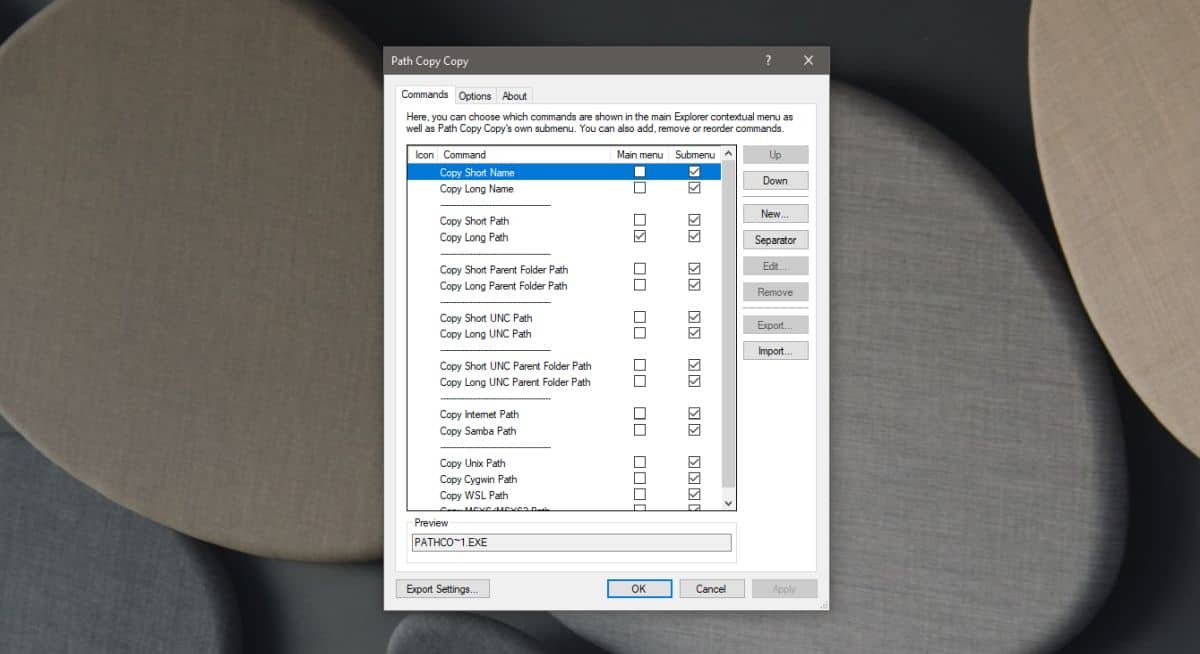Screen dimensions: 1200x654
Task: Switch to the About tab
Action: pyautogui.click(x=514, y=96)
